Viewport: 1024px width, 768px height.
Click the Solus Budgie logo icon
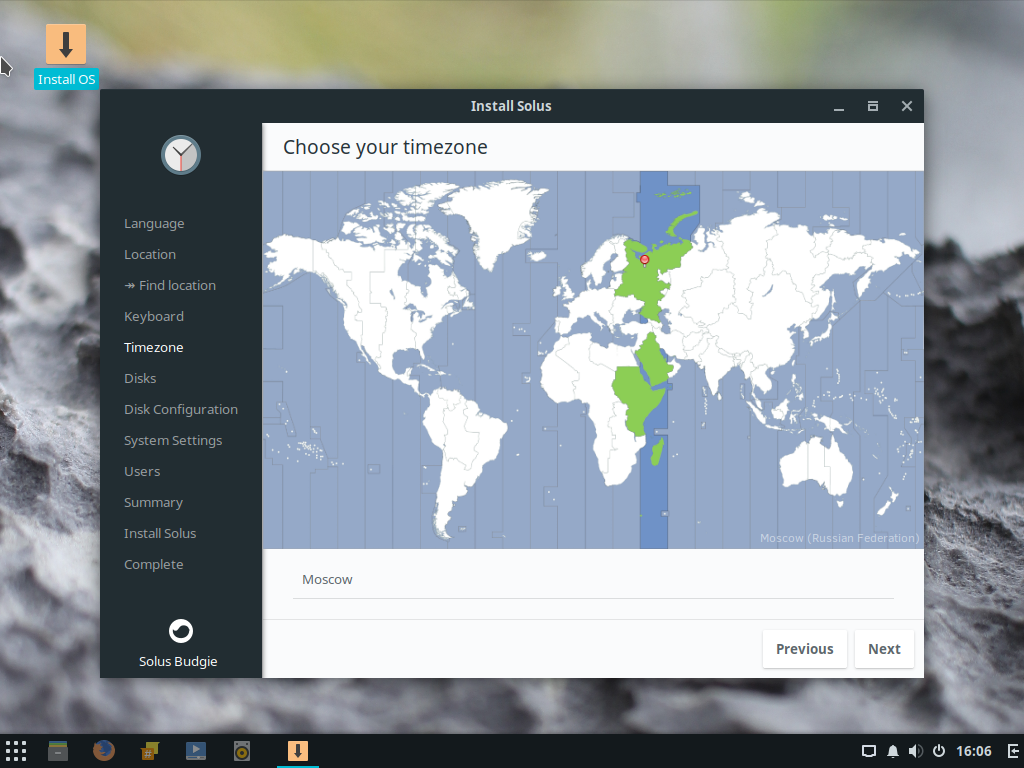[x=181, y=631]
